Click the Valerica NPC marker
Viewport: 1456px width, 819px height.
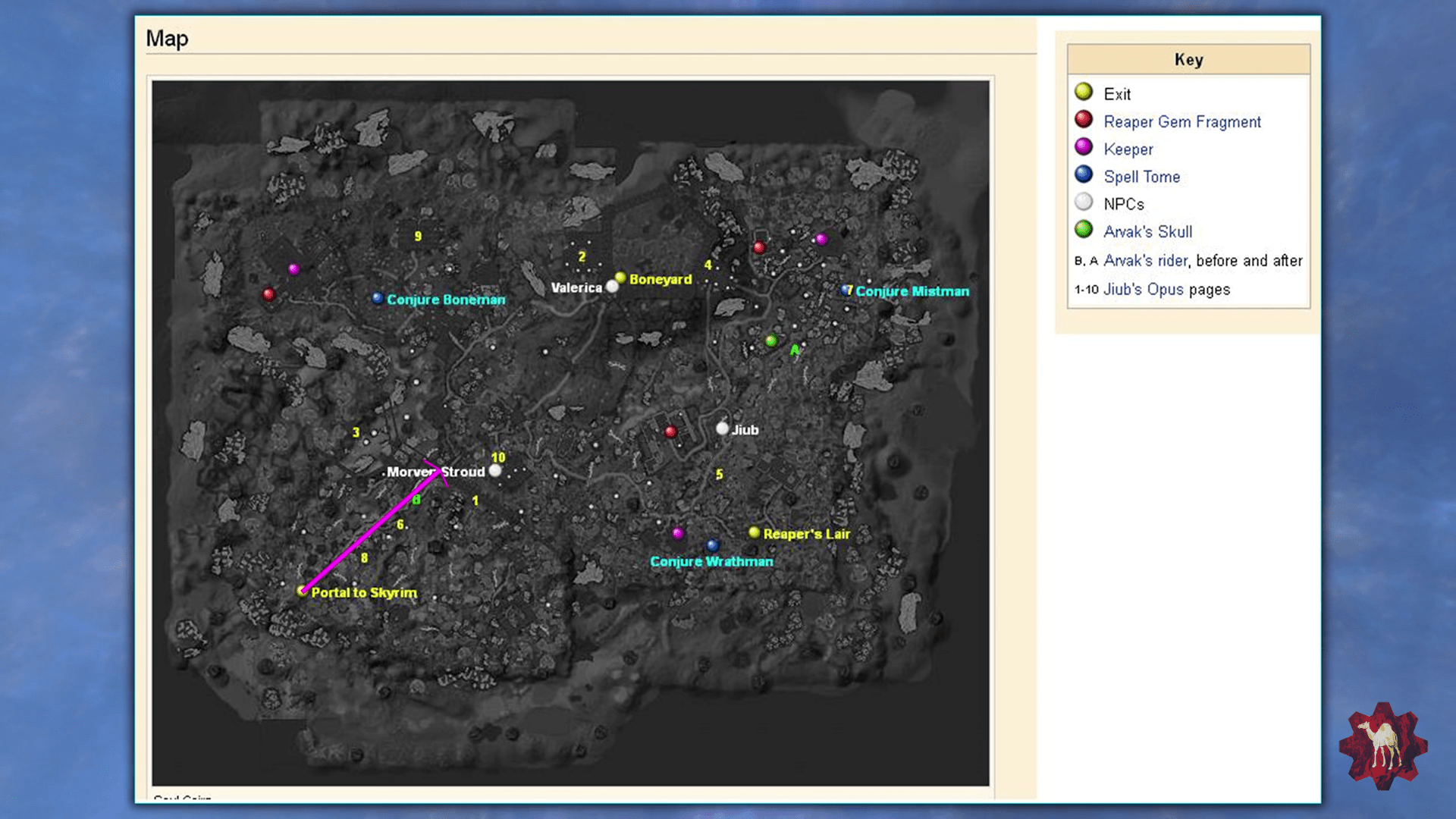[x=612, y=287]
